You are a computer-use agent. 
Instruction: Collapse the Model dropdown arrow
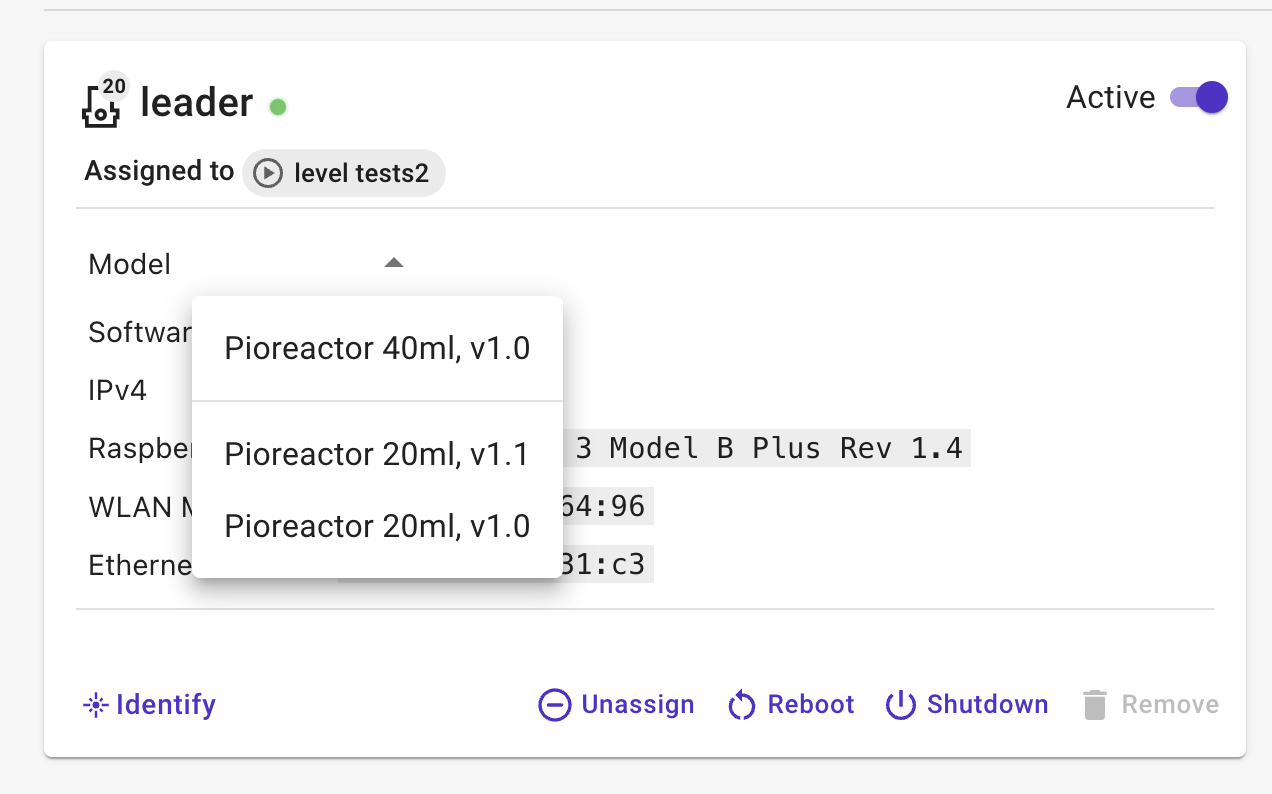pyautogui.click(x=394, y=263)
